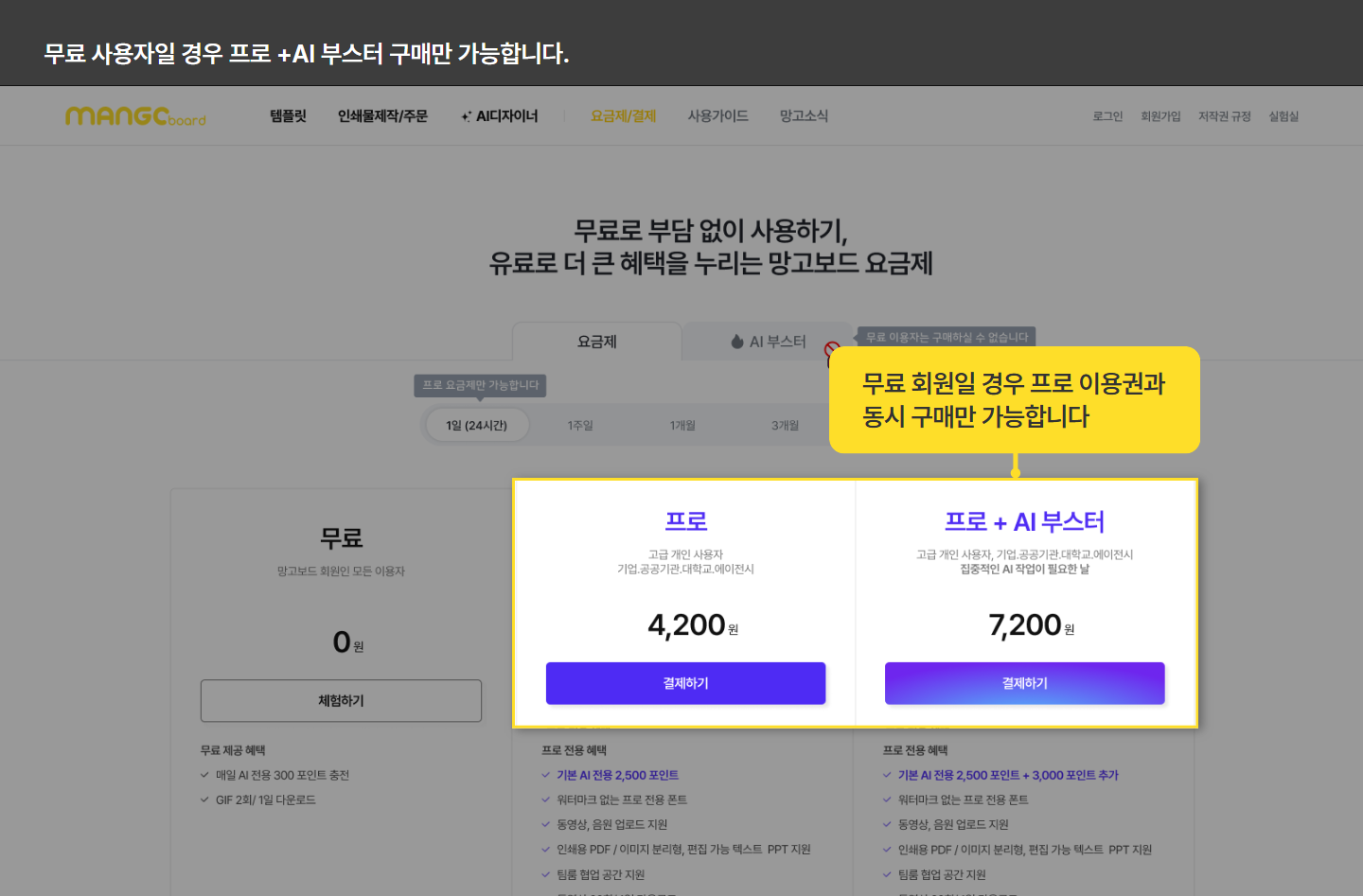Select the 1개월 period option
The height and width of the screenshot is (896, 1363).
[x=682, y=426]
